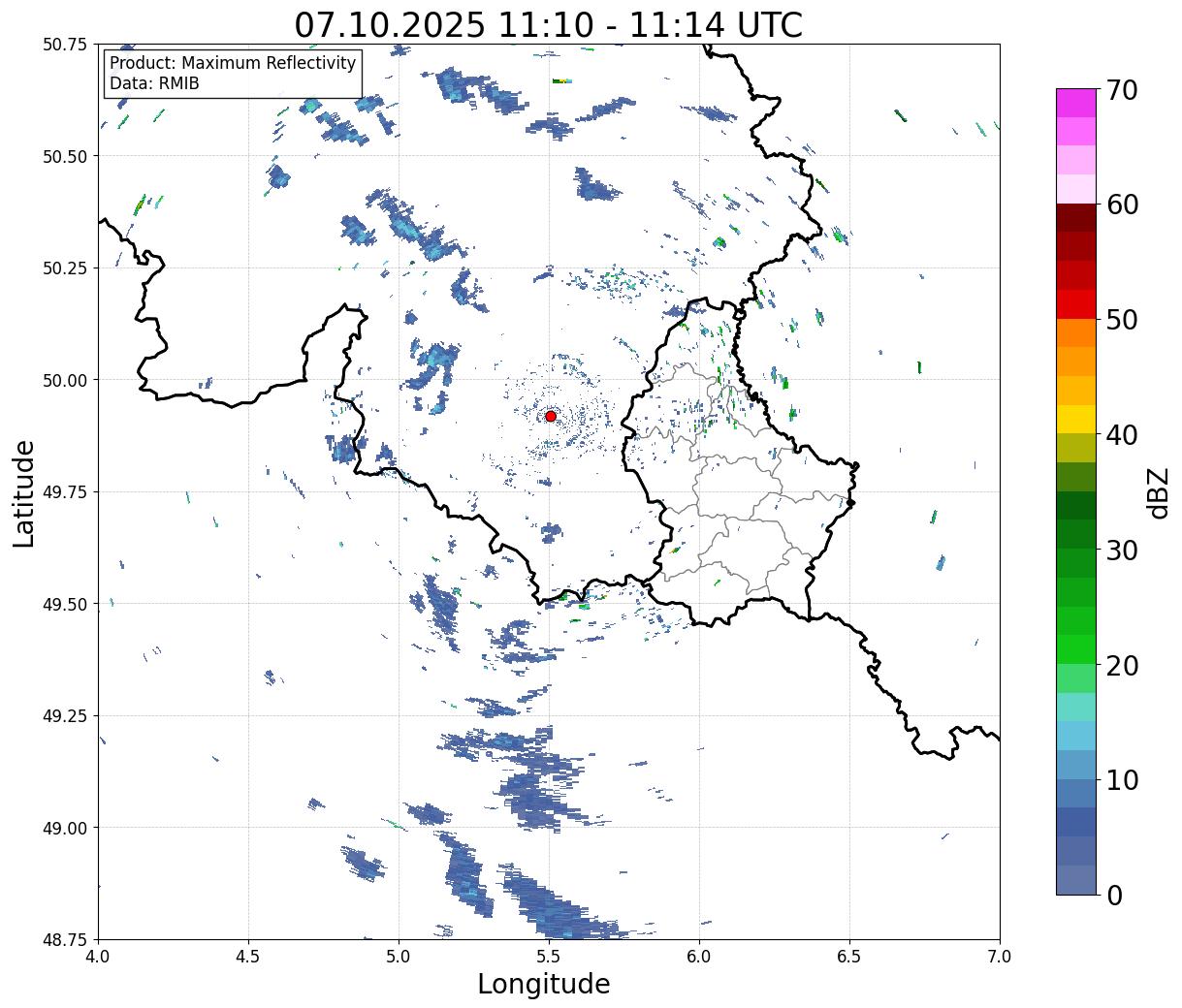Click the 'Longitude' axis label
Screen dimensions: 1182x1008
pyautogui.click(x=544, y=984)
